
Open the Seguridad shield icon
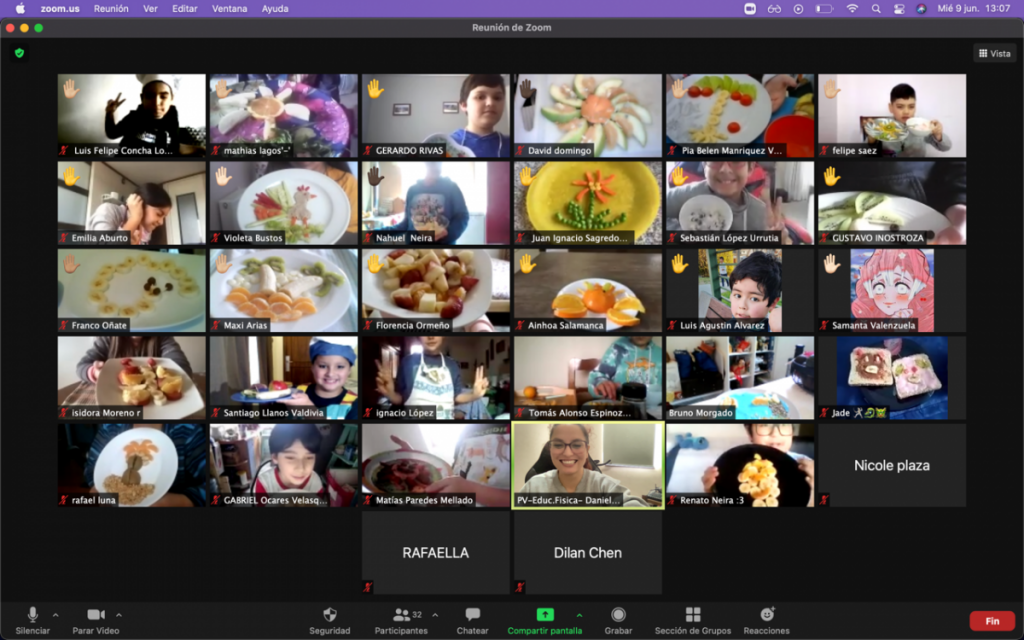tap(329, 615)
